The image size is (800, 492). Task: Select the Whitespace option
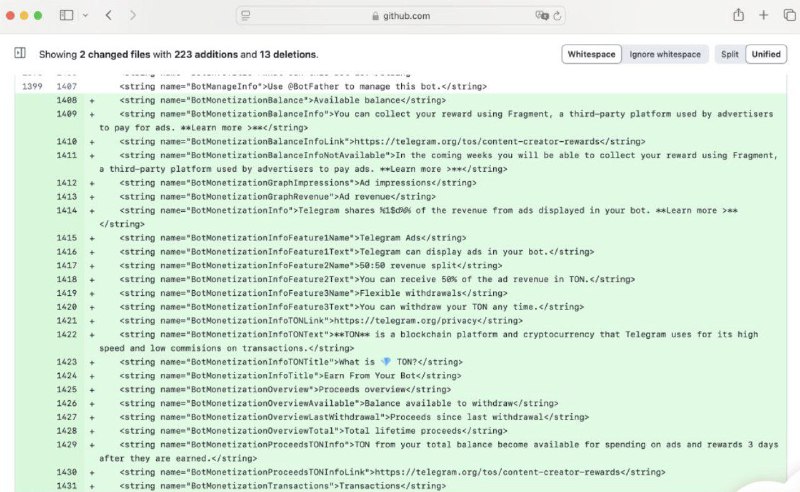(x=591, y=54)
